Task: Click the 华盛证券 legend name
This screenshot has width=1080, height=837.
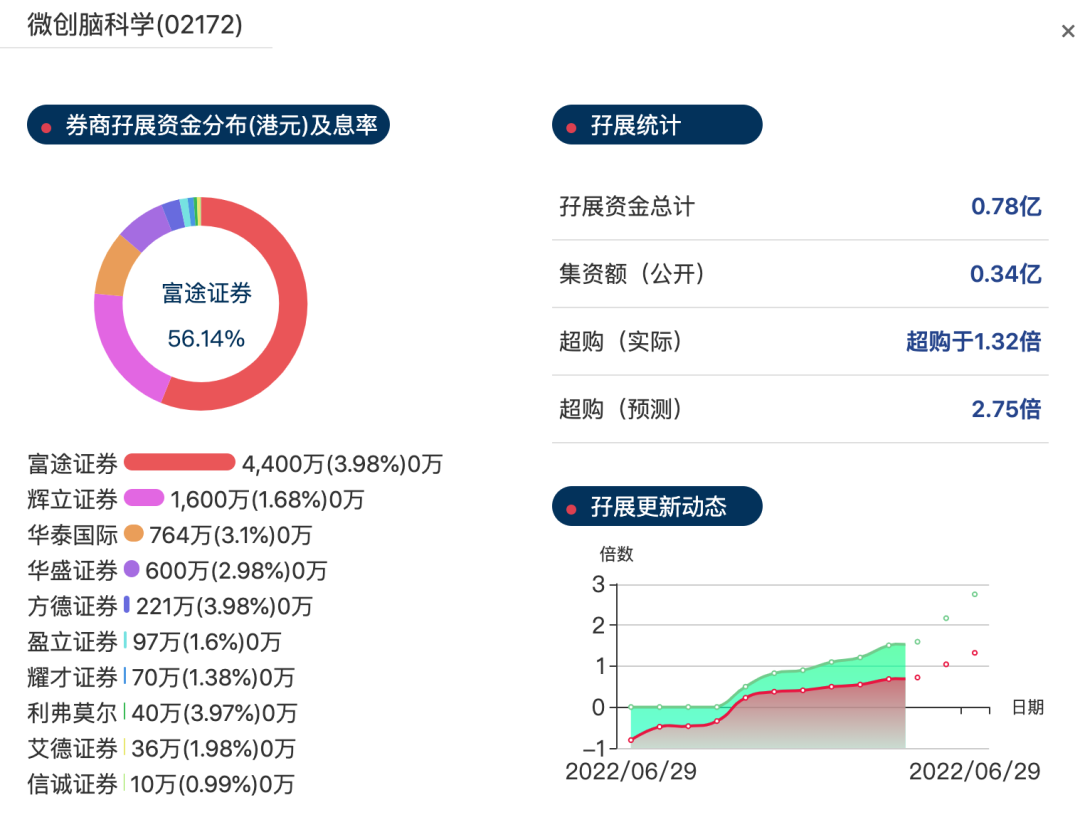Action: (x=72, y=570)
